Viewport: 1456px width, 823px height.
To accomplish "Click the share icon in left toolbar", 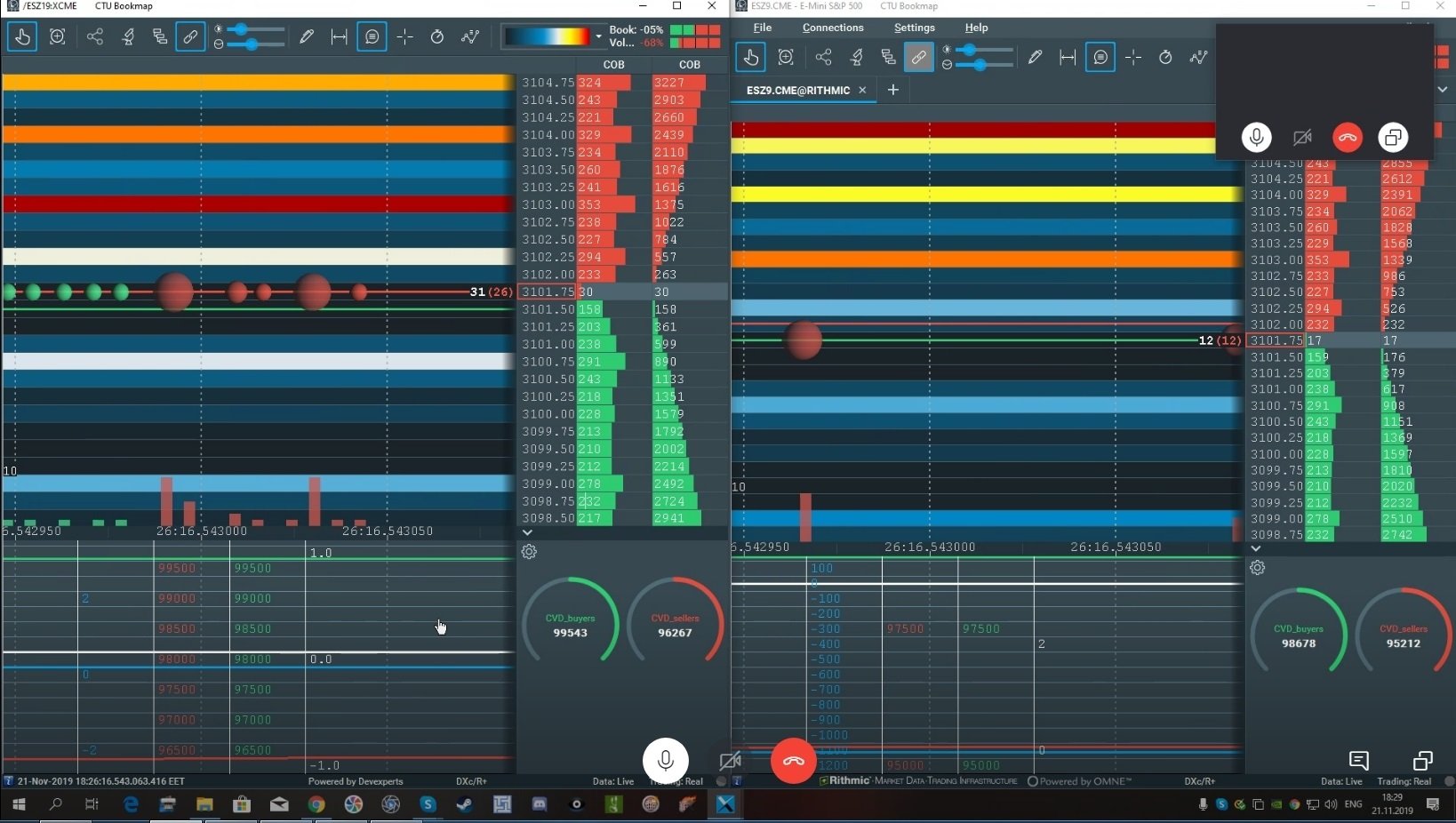I will point(95,37).
